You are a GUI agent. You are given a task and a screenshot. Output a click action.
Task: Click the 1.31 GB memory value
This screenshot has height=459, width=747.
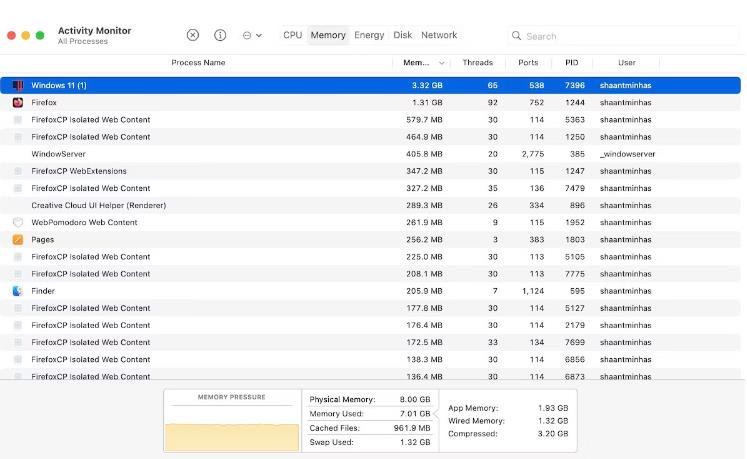click(427, 102)
